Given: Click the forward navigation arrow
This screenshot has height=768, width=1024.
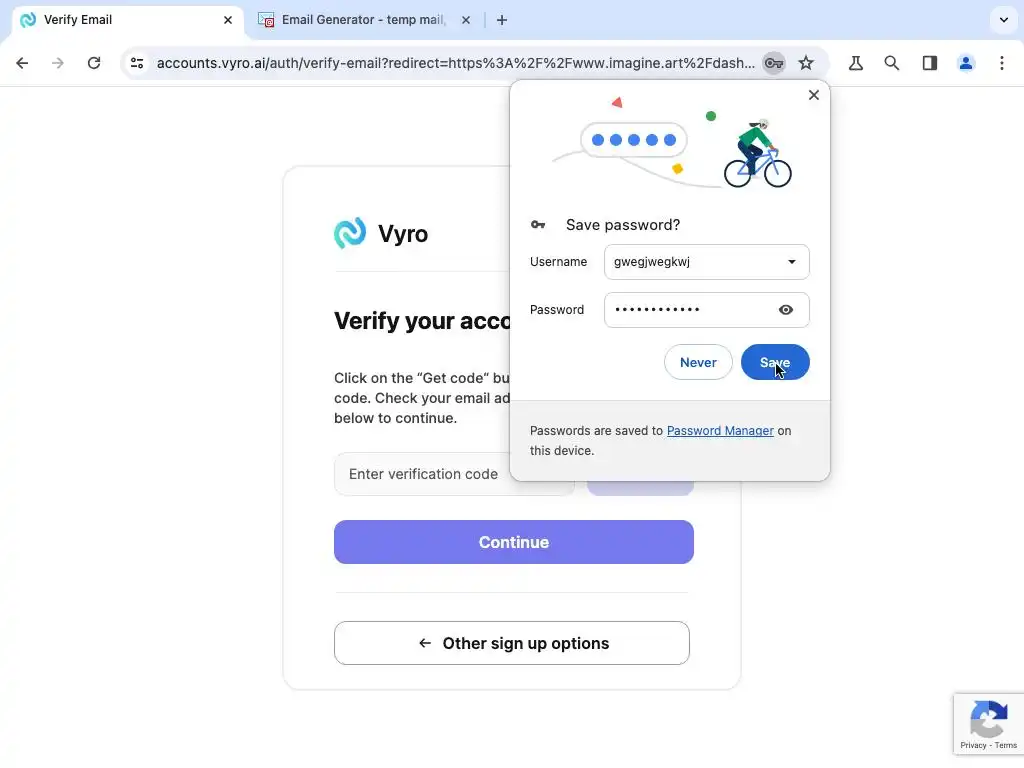Looking at the screenshot, I should tap(58, 63).
